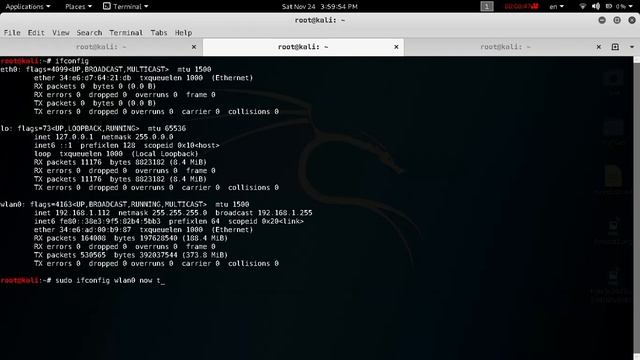
Task: Click wlan0 RX packets 164008 line
Action: click(x=131, y=238)
